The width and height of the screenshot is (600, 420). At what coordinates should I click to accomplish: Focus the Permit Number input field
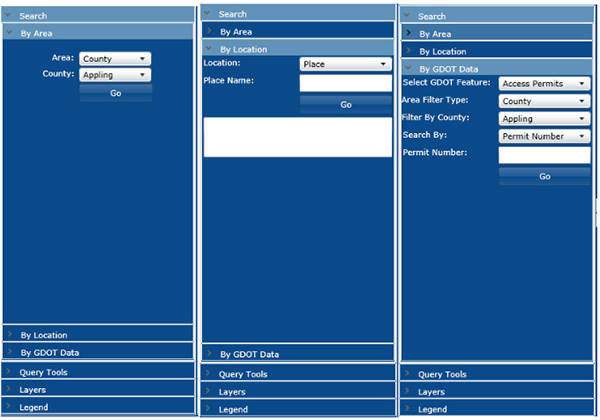tap(544, 155)
